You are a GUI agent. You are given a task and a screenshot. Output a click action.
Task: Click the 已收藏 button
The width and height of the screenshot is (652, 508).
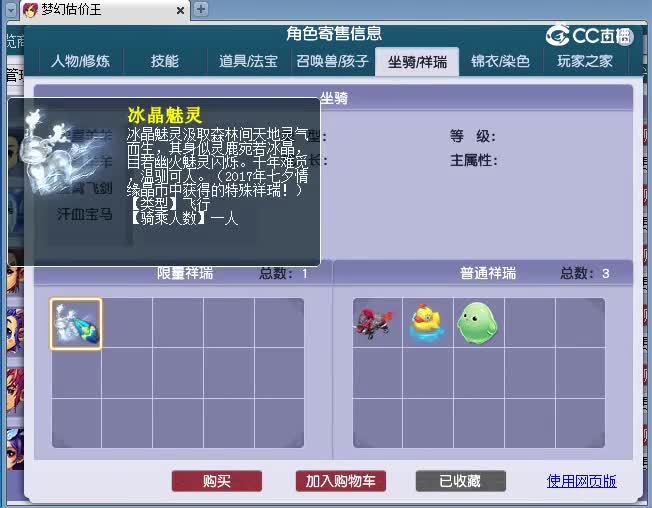(461, 481)
